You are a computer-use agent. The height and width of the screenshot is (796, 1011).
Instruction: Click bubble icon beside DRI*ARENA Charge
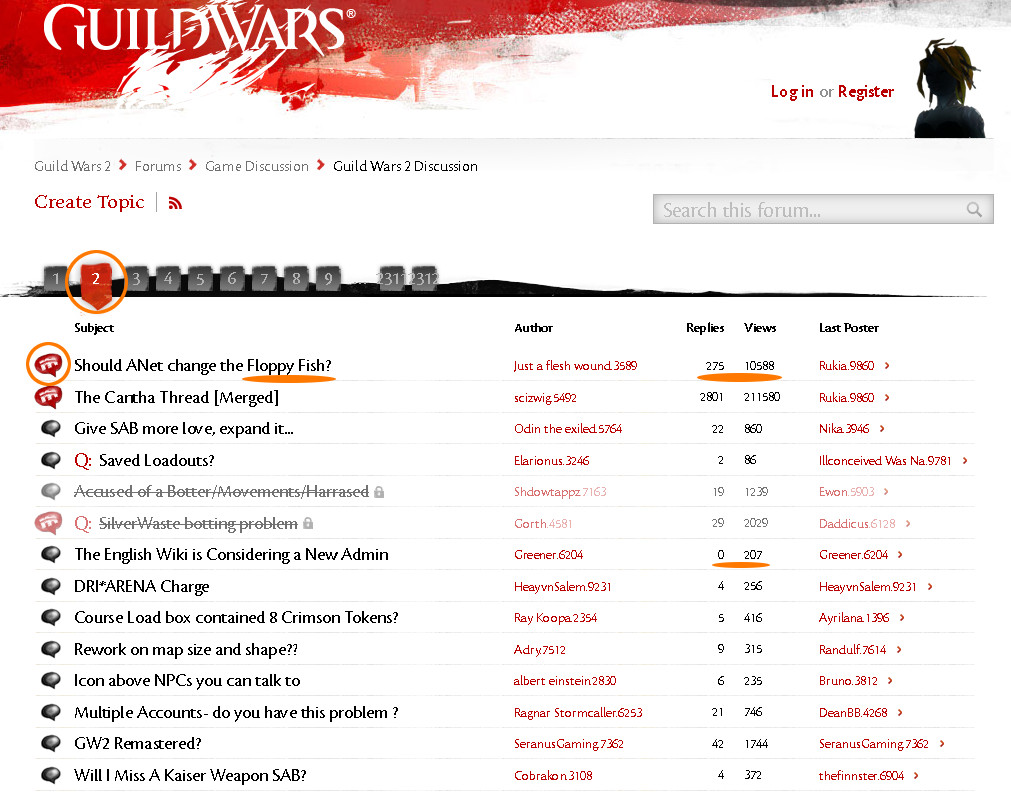[x=50, y=586]
